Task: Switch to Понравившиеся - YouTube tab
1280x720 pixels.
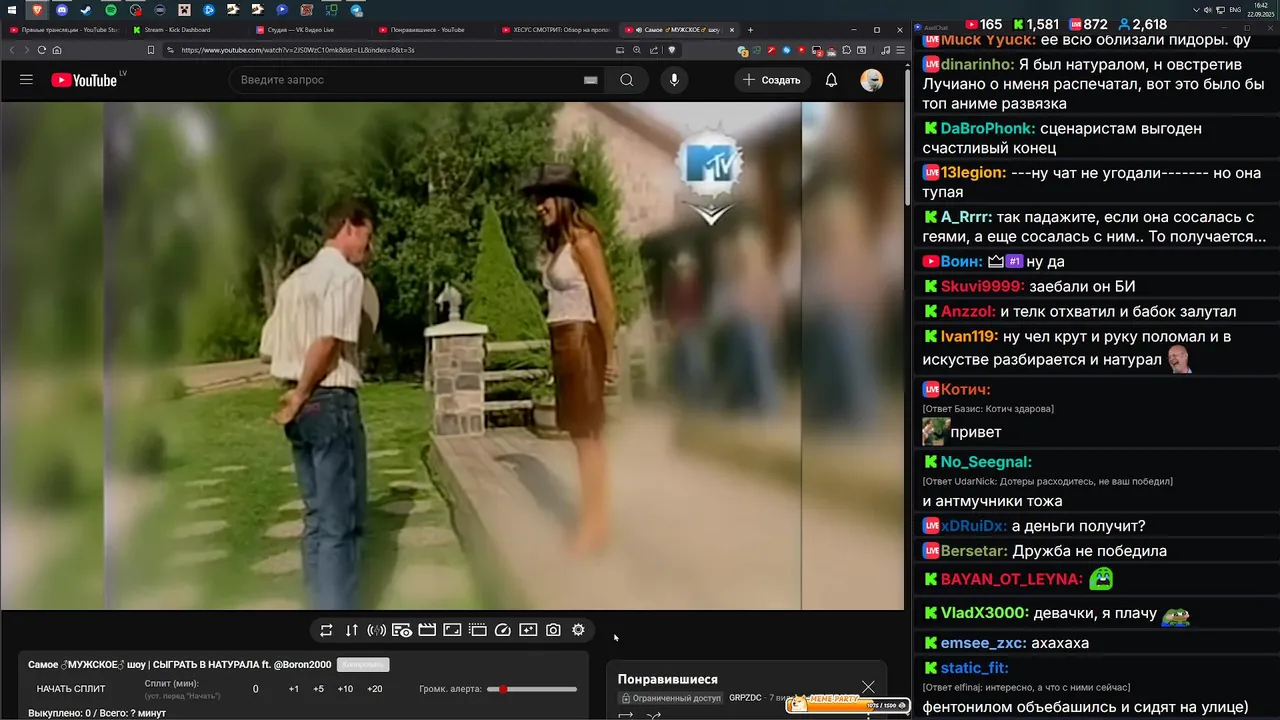Action: [x=431, y=30]
